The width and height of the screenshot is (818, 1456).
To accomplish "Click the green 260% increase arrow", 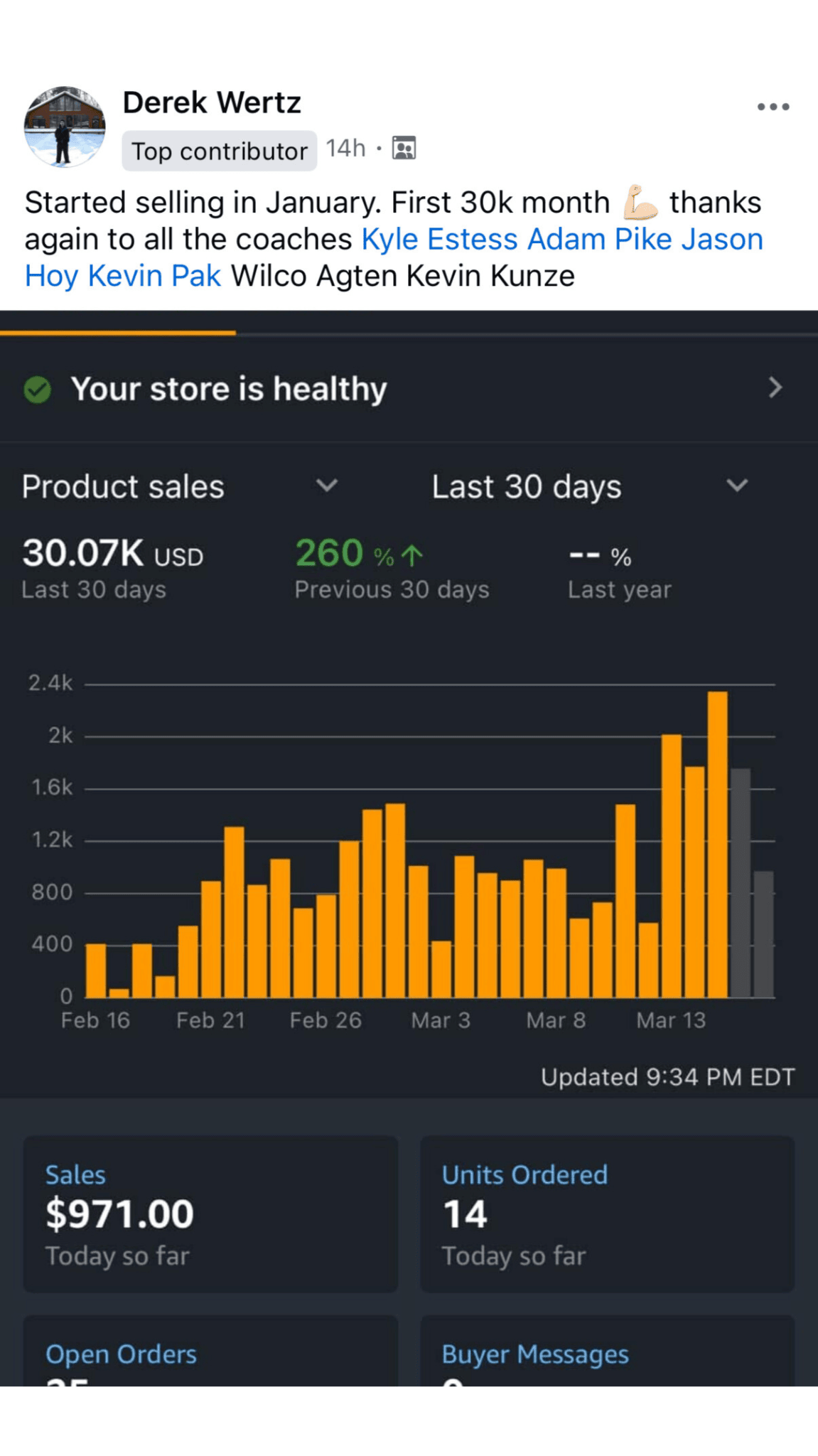I will (x=412, y=555).
